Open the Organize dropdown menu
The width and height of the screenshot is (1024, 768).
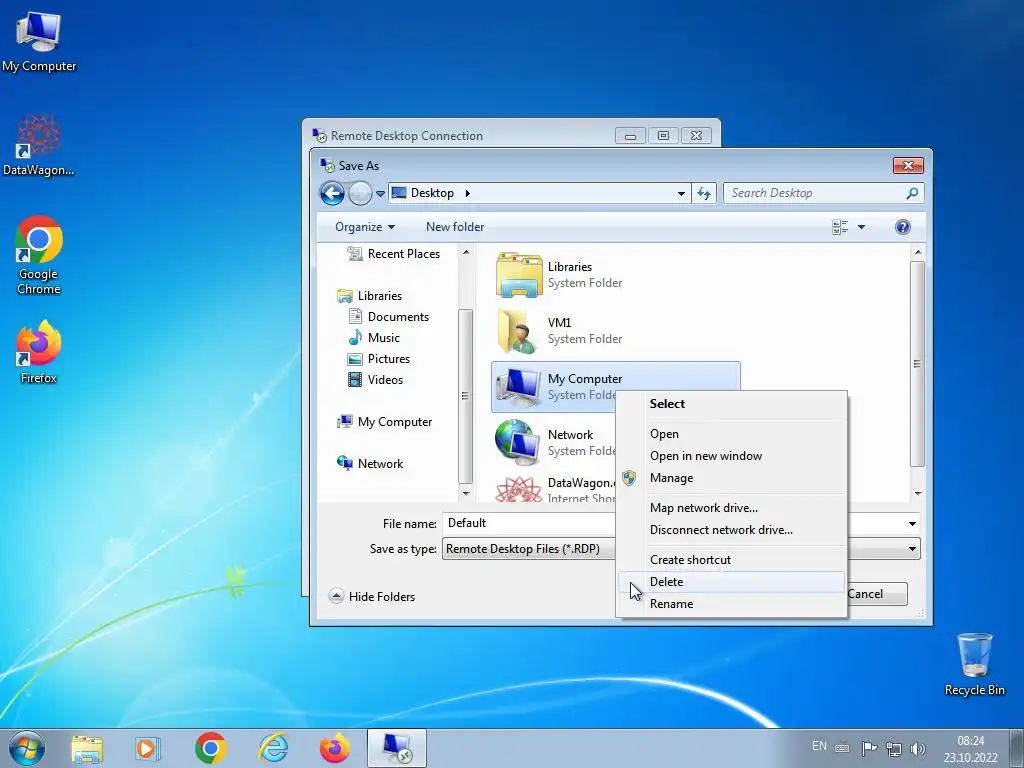[365, 227]
